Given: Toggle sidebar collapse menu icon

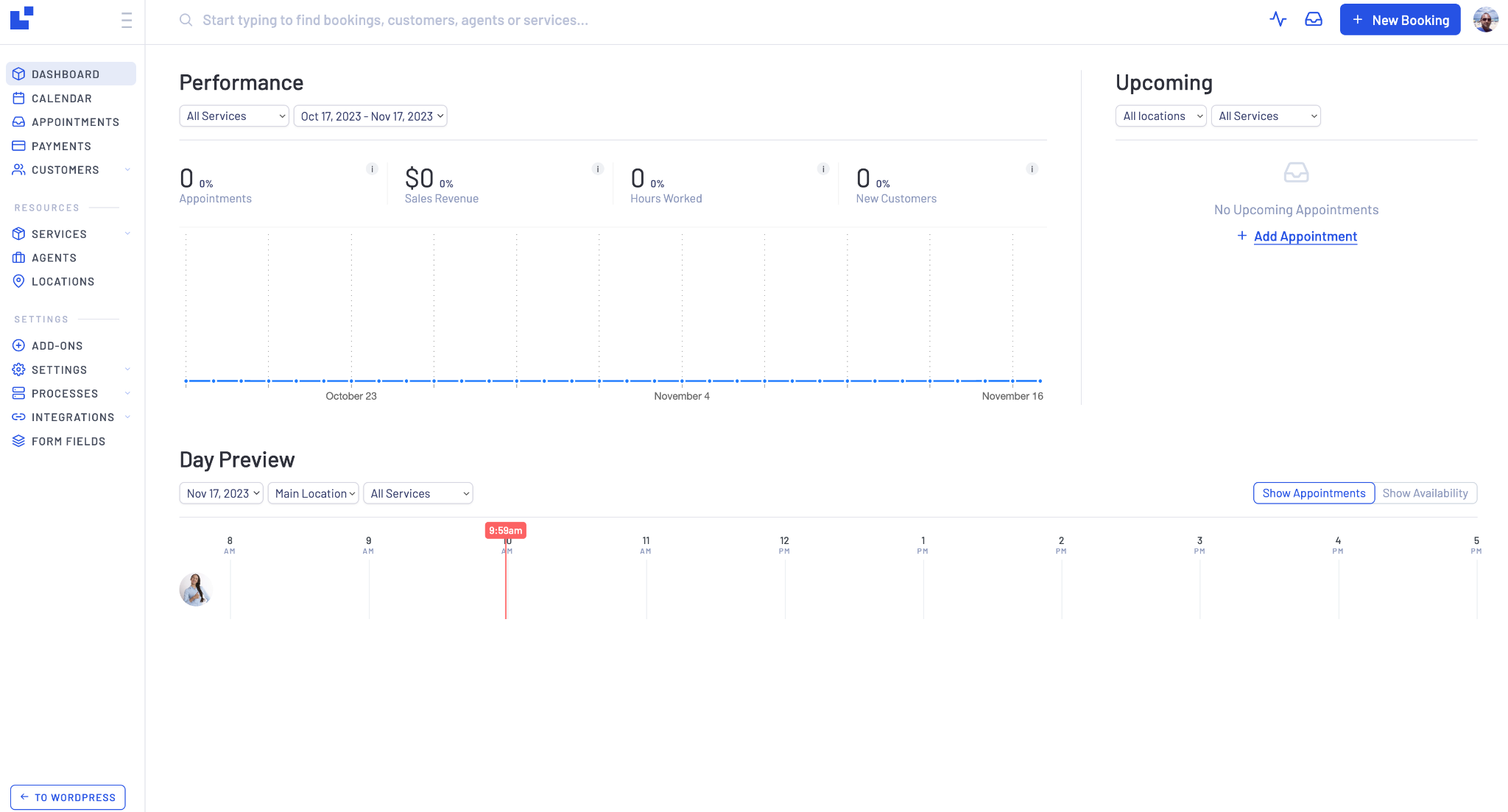Looking at the screenshot, I should coord(125,20).
